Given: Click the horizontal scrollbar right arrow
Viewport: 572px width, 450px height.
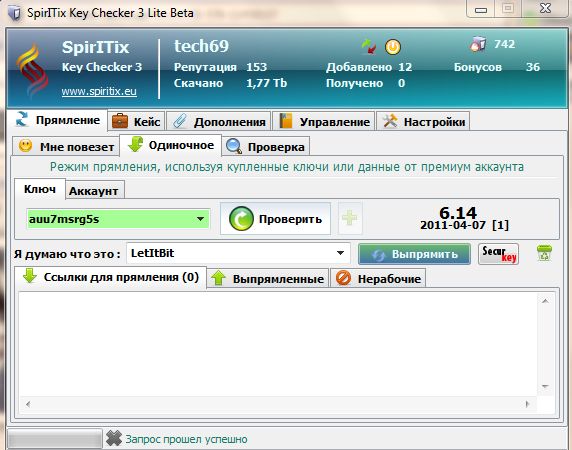Looking at the screenshot, I should (x=527, y=404).
